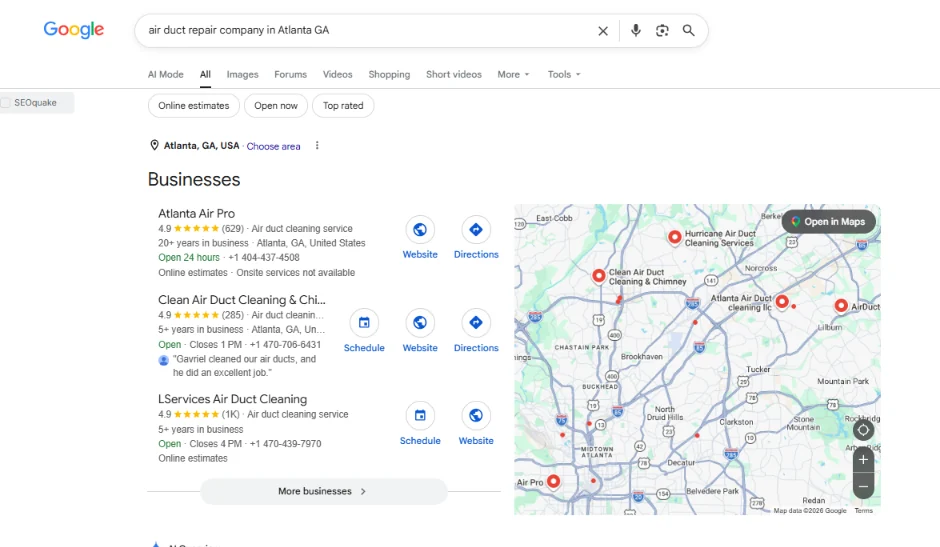This screenshot has width=940, height=547.
Task: Select the AirDuct map pin near Lilburn
Action: tap(841, 305)
